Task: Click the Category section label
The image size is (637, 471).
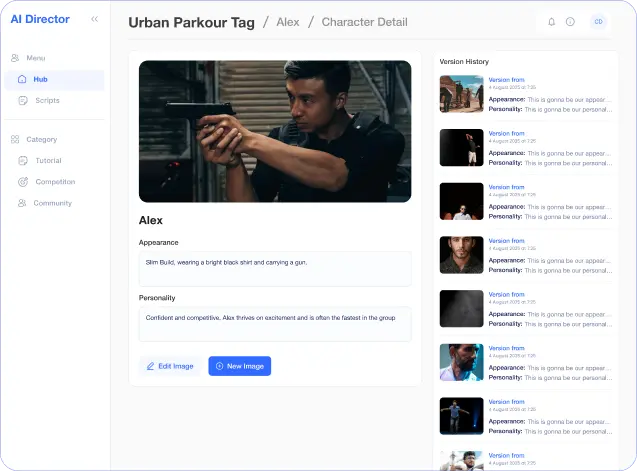Action: pyautogui.click(x=41, y=139)
